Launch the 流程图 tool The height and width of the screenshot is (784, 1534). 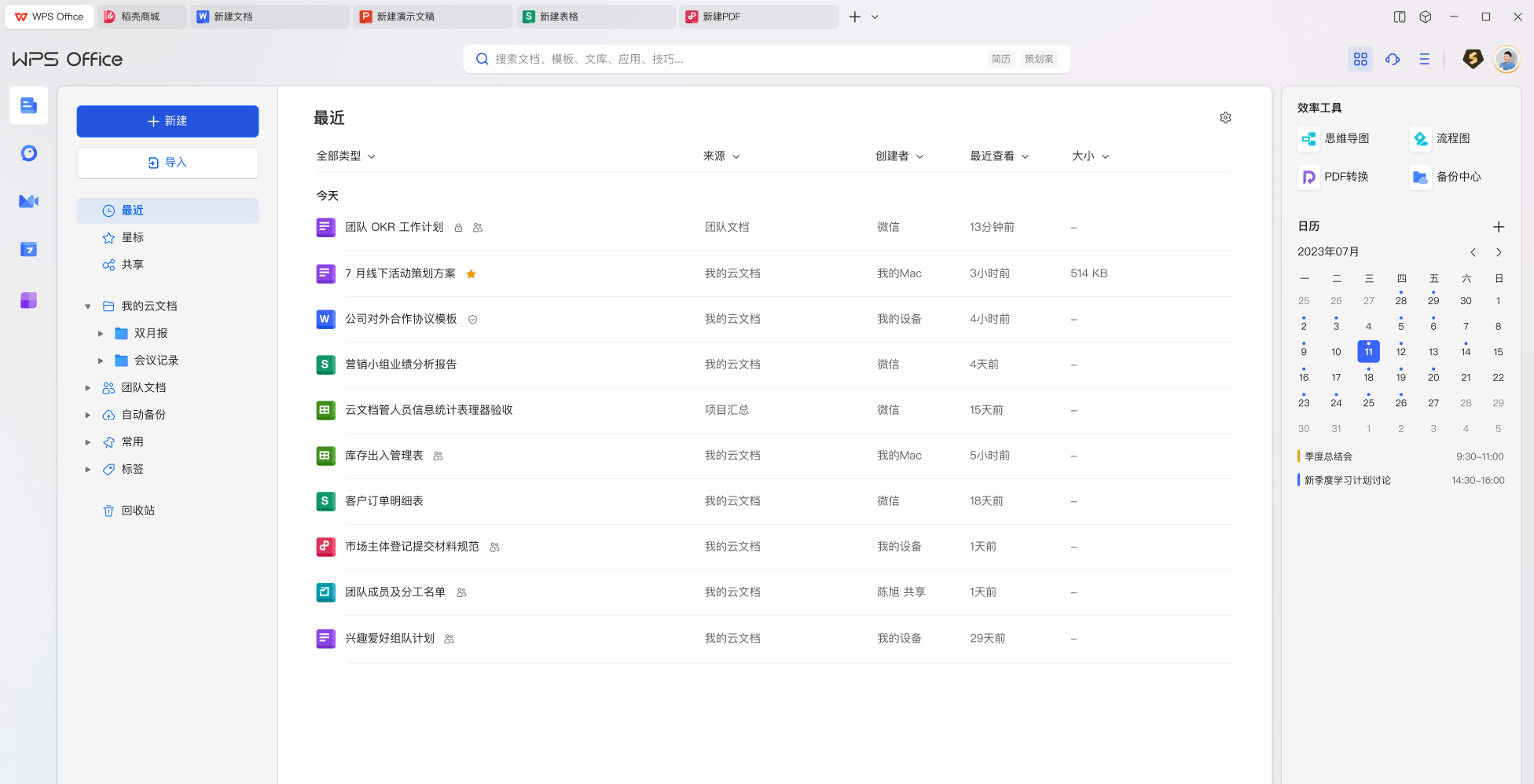[1448, 138]
